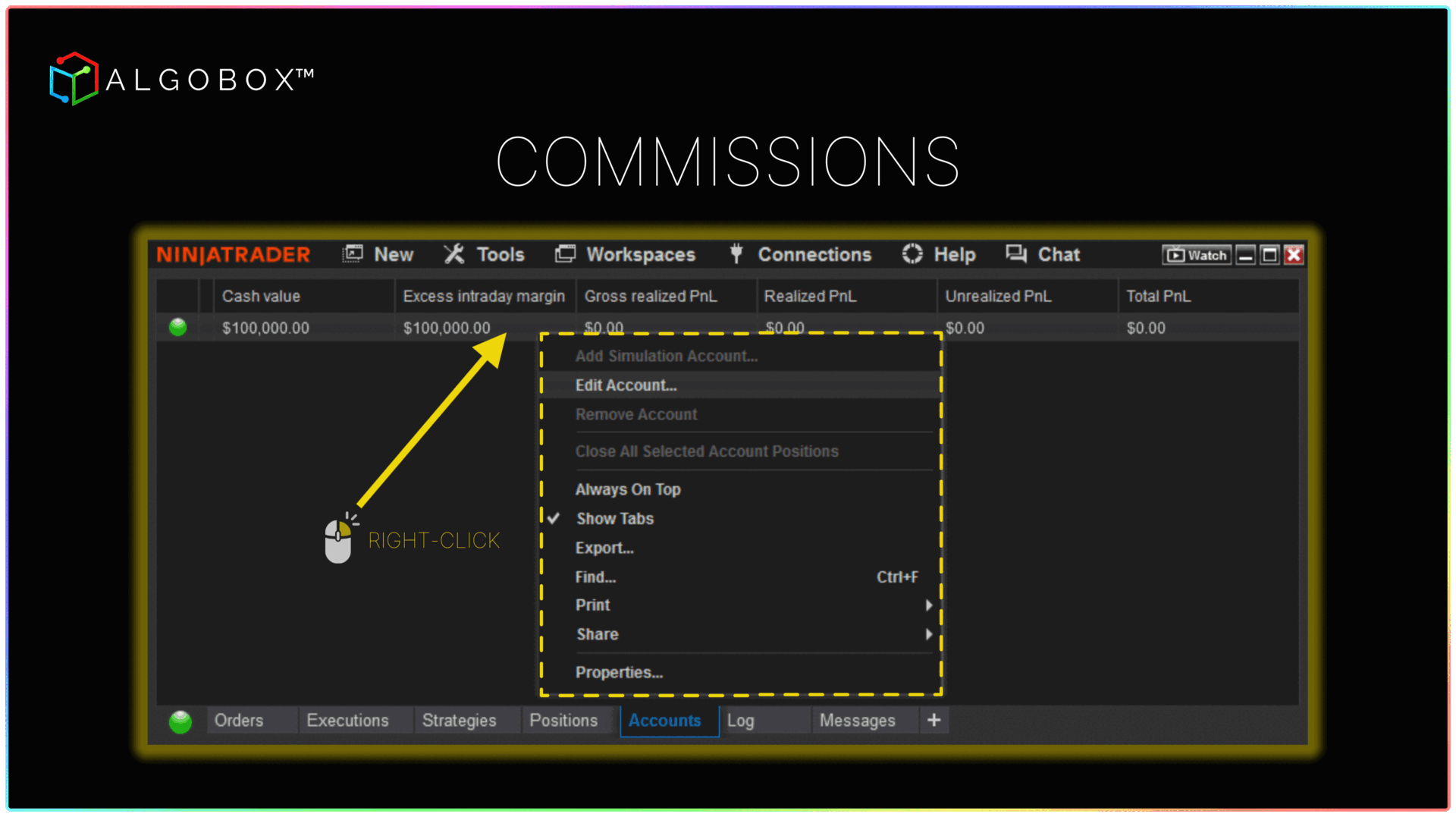Viewport: 1456px width, 817px height.
Task: Click the Cash value column header
Action: pos(262,297)
